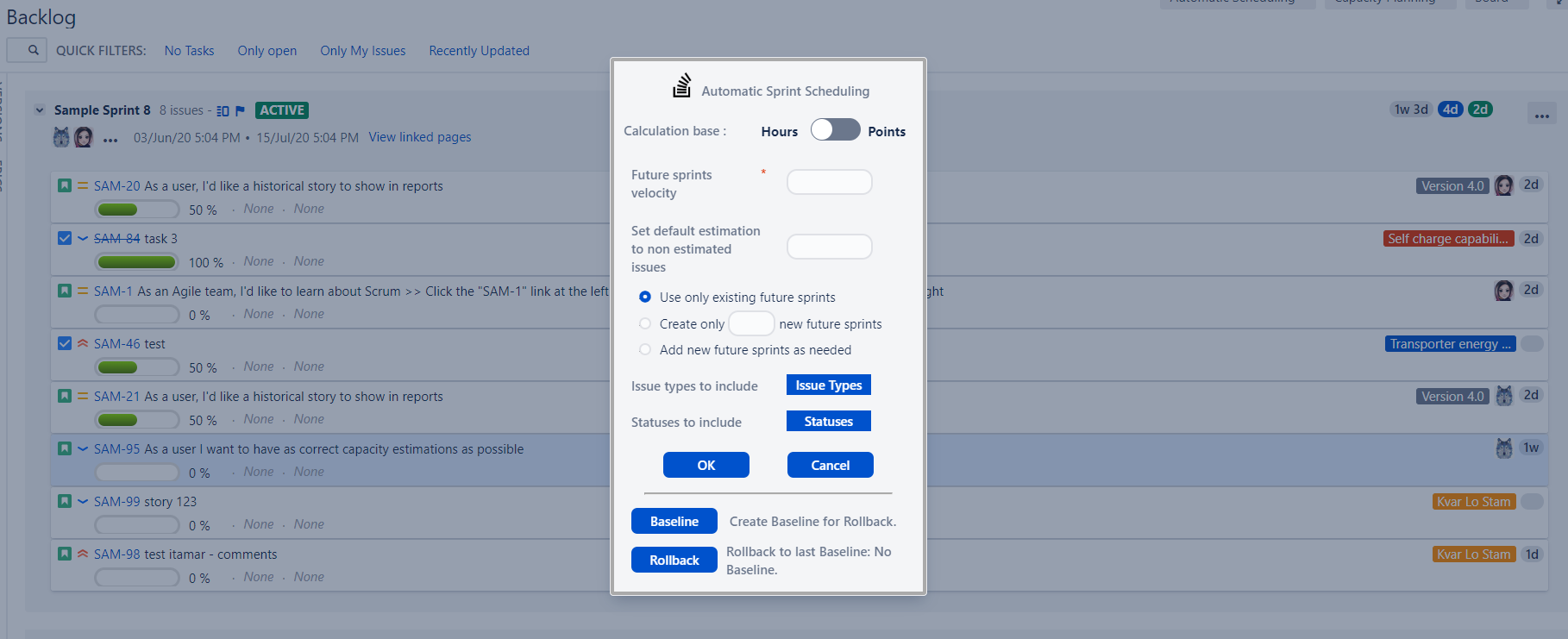Click the wolf assignee avatar on SAM-95 row
Viewport: 1568px width, 639px height.
point(1504,448)
